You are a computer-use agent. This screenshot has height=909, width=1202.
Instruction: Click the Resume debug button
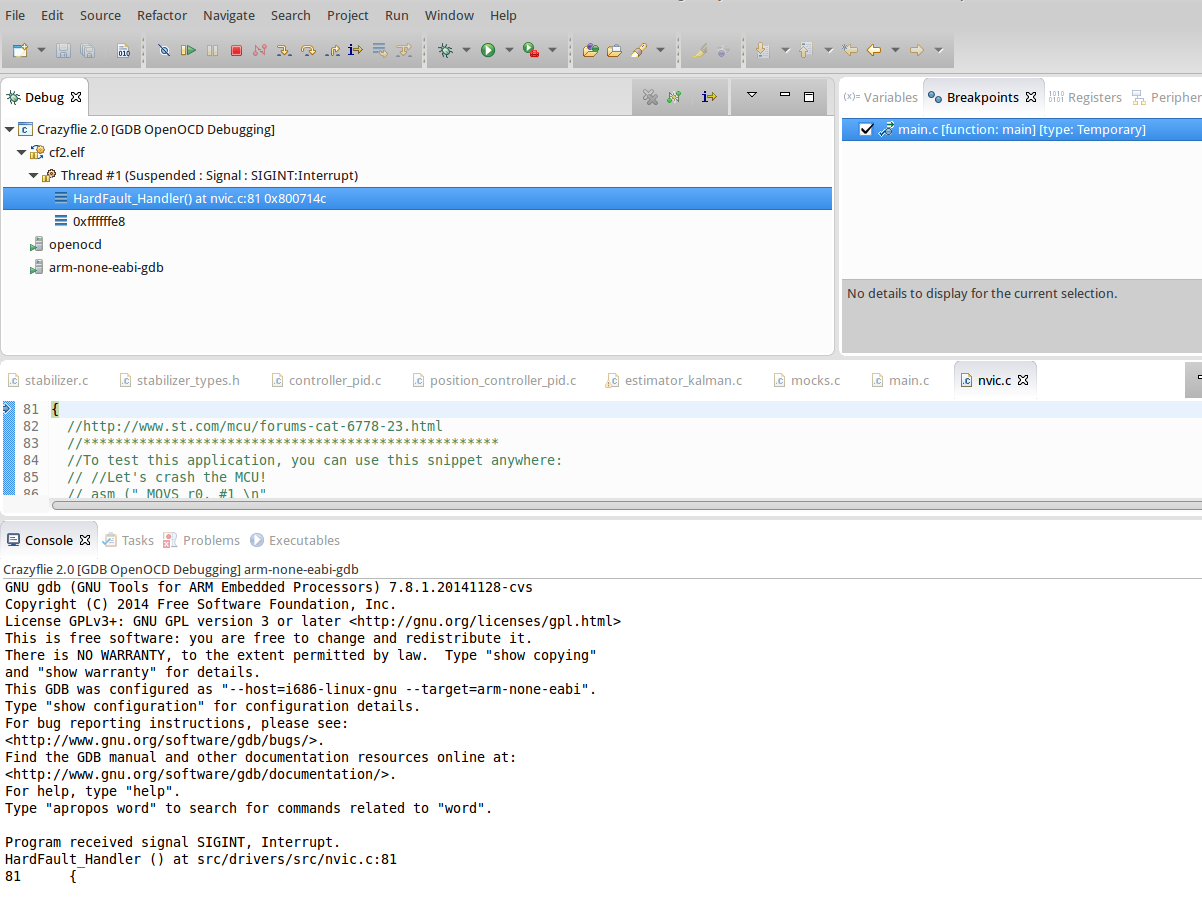(188, 50)
